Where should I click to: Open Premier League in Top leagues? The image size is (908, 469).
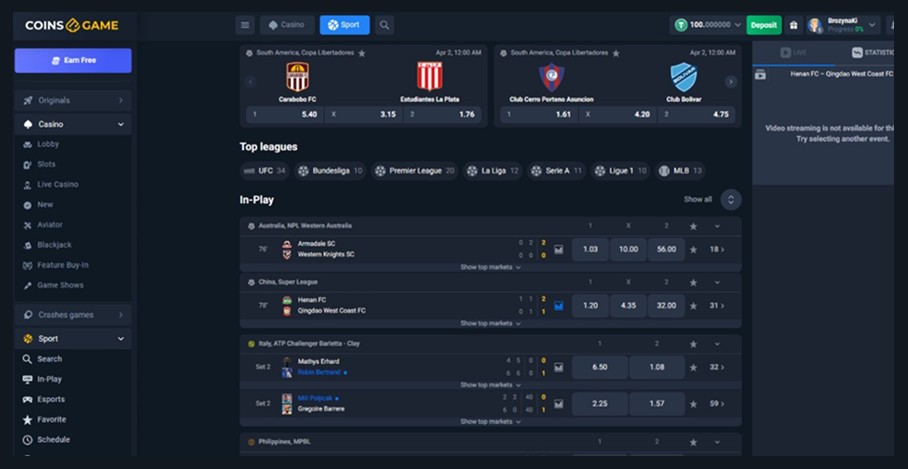(415, 171)
